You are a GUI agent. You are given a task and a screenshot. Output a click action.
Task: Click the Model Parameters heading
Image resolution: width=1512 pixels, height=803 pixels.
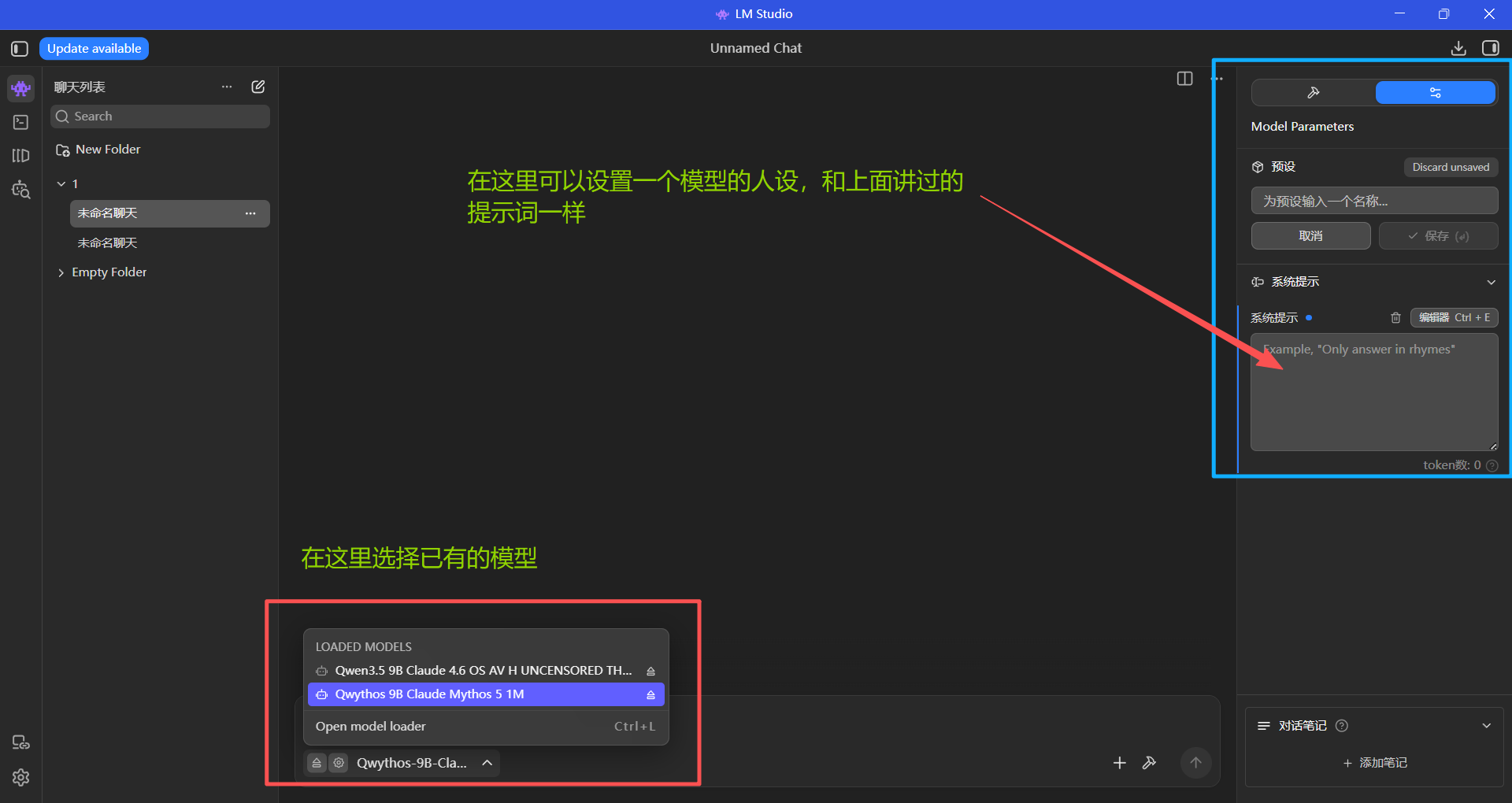[x=1303, y=127]
